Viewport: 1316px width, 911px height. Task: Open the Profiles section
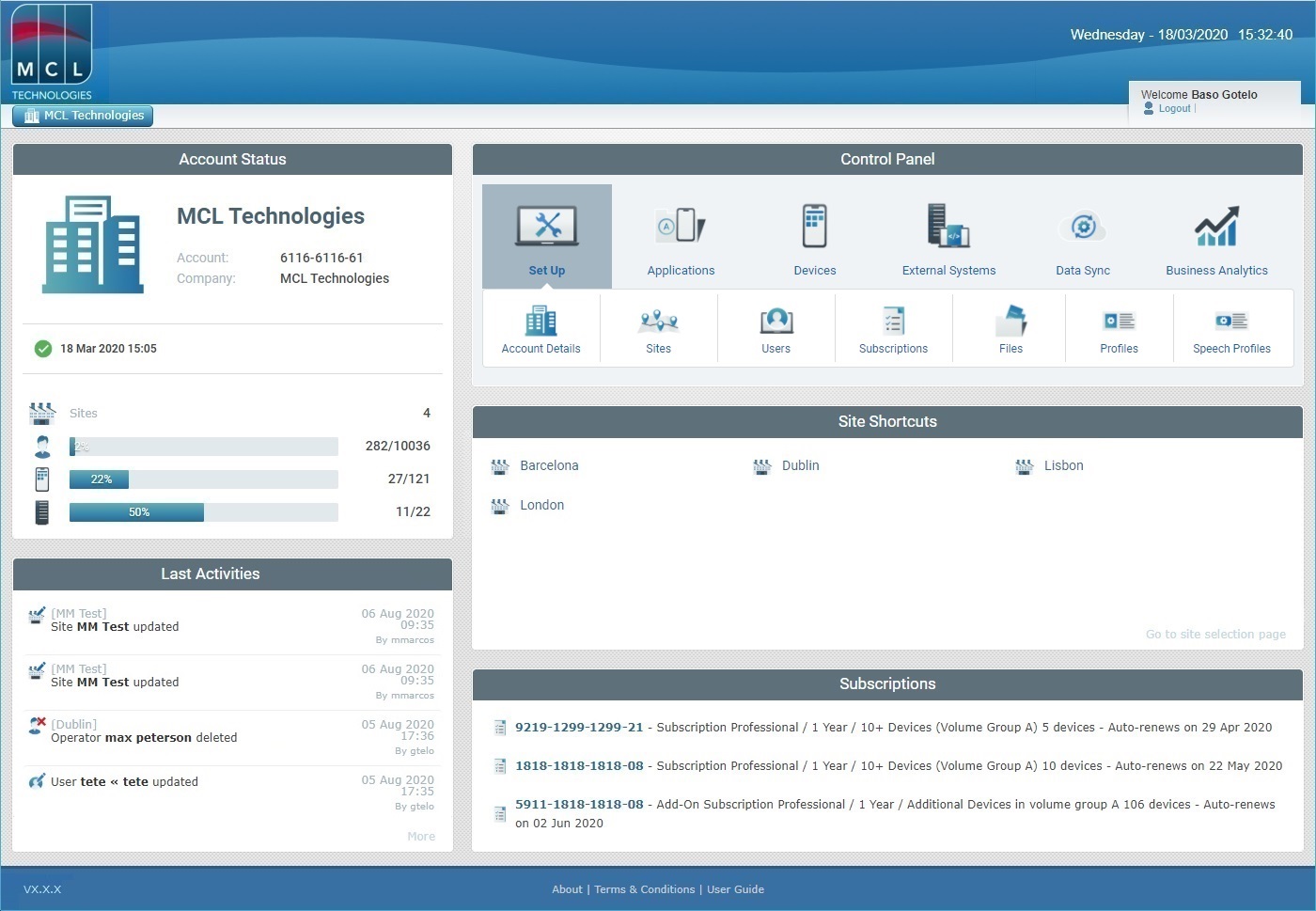coord(1119,328)
